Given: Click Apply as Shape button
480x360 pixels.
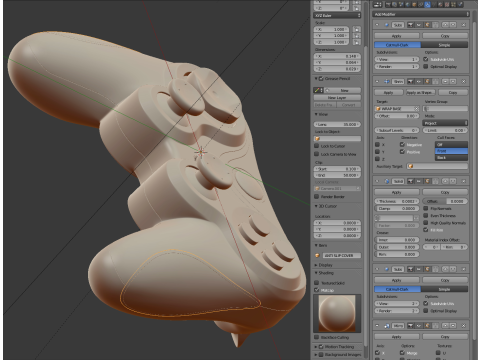Looking at the screenshot, I should [420, 92].
